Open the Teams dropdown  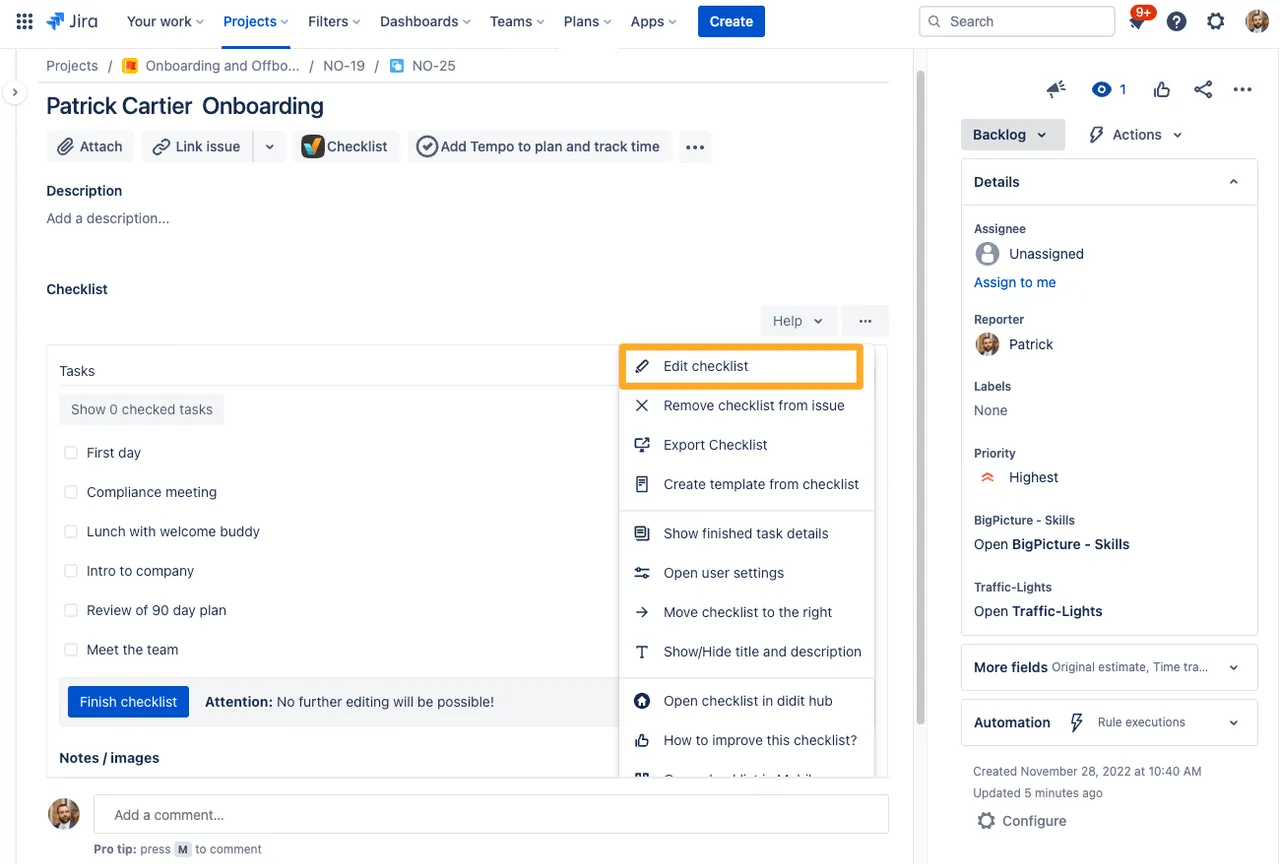[x=517, y=21]
